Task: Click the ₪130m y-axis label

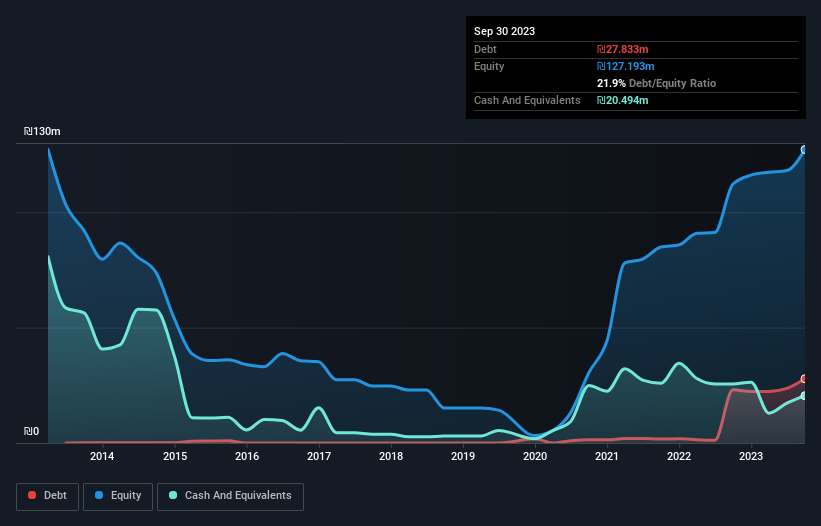Action: click(42, 131)
